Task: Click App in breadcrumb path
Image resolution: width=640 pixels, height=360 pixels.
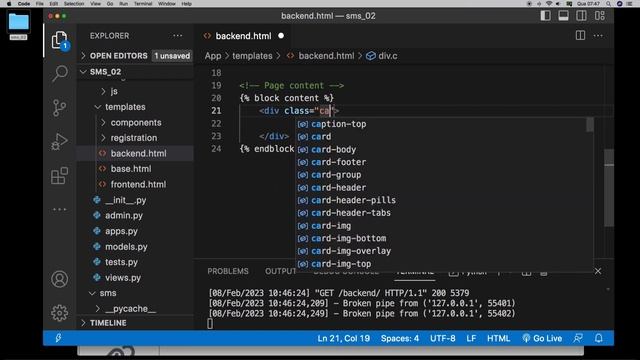Action: pos(213,56)
